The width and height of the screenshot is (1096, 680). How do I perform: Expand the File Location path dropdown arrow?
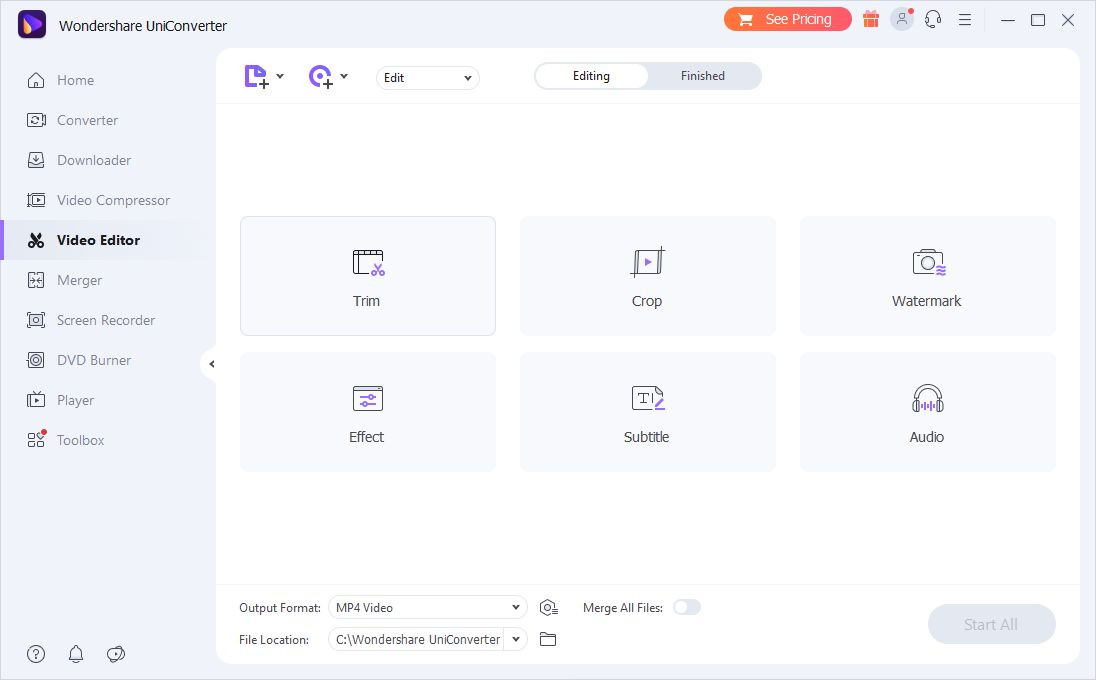(x=516, y=639)
